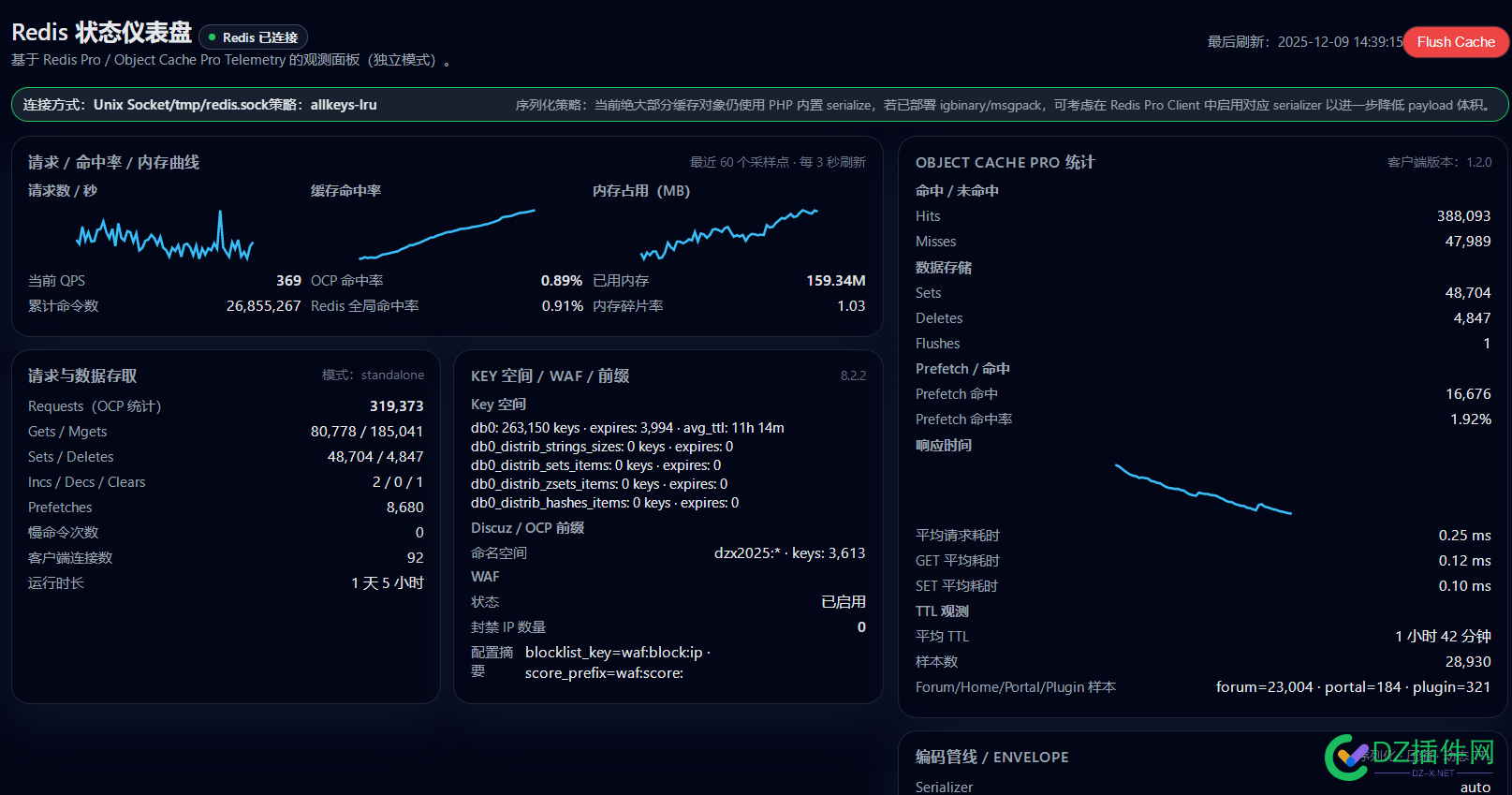Image resolution: width=1512 pixels, height=795 pixels.
Task: Click the 内存占用 (MB) sparkline chart
Action: (x=729, y=234)
